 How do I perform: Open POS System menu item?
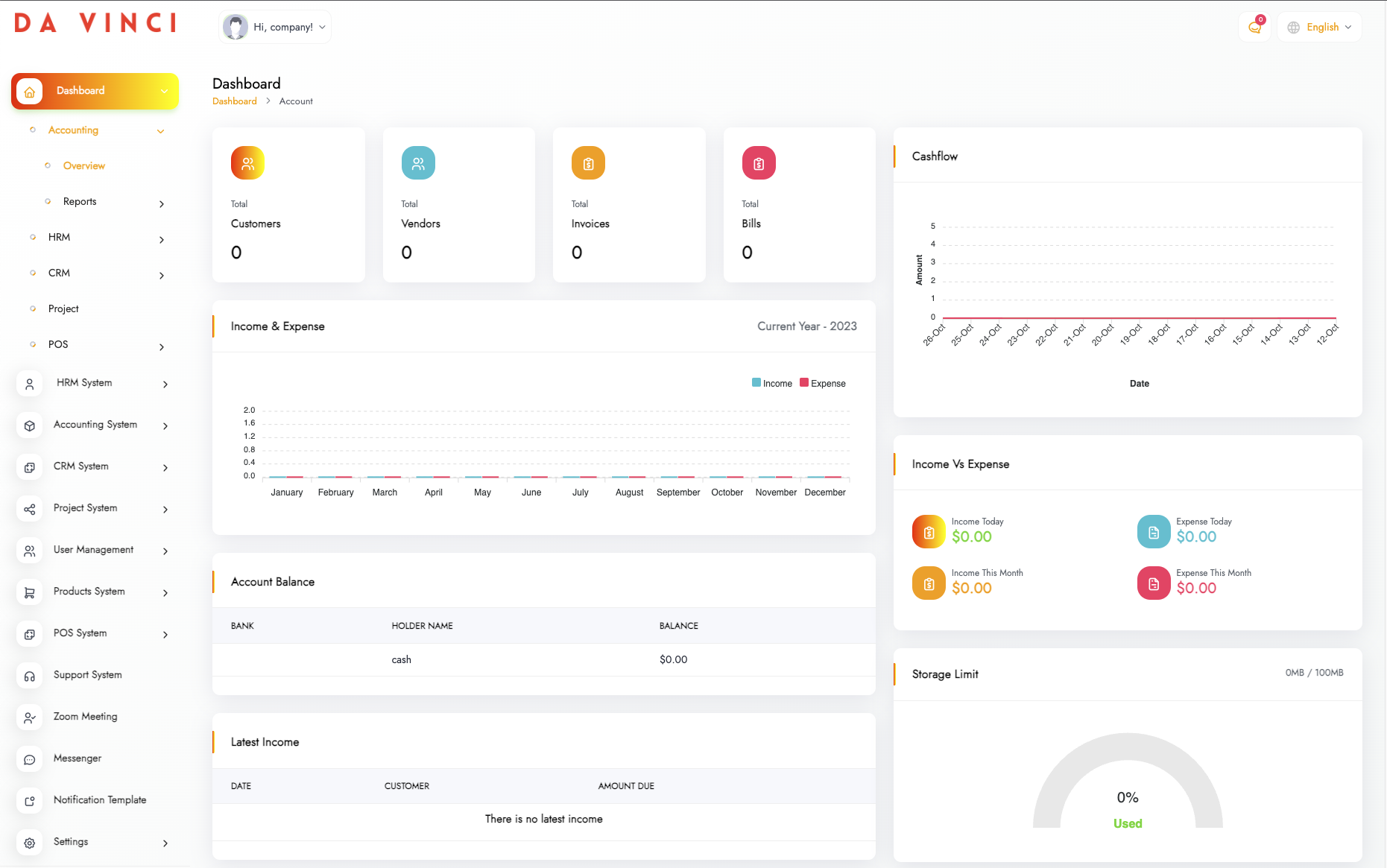pos(80,633)
